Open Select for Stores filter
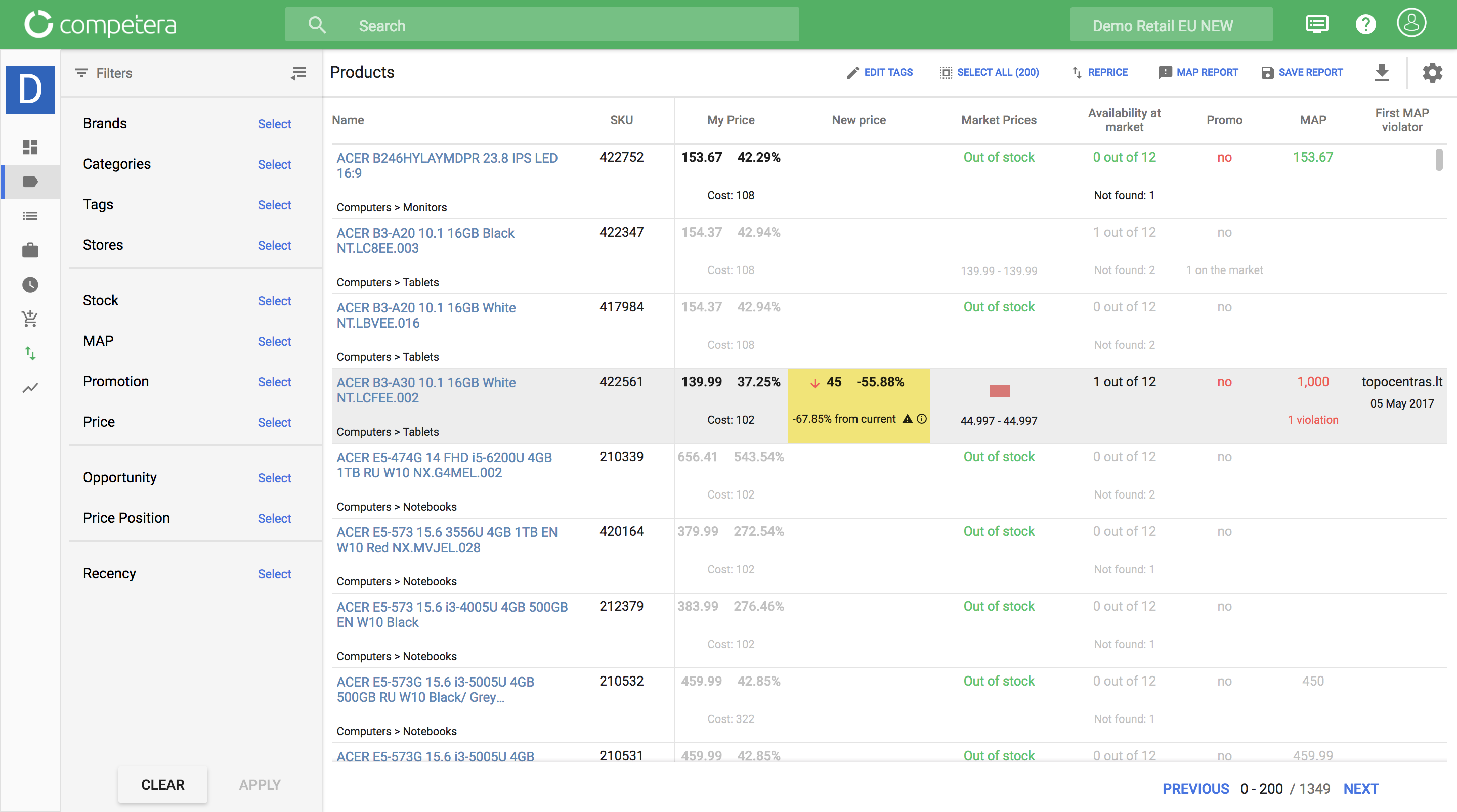 point(274,245)
